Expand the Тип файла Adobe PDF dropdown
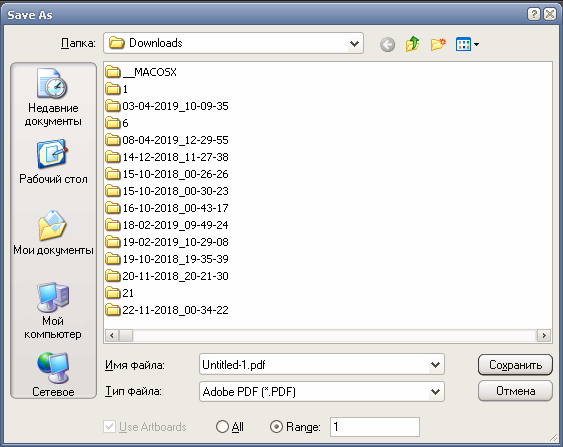The height and width of the screenshot is (447, 563). point(436,391)
